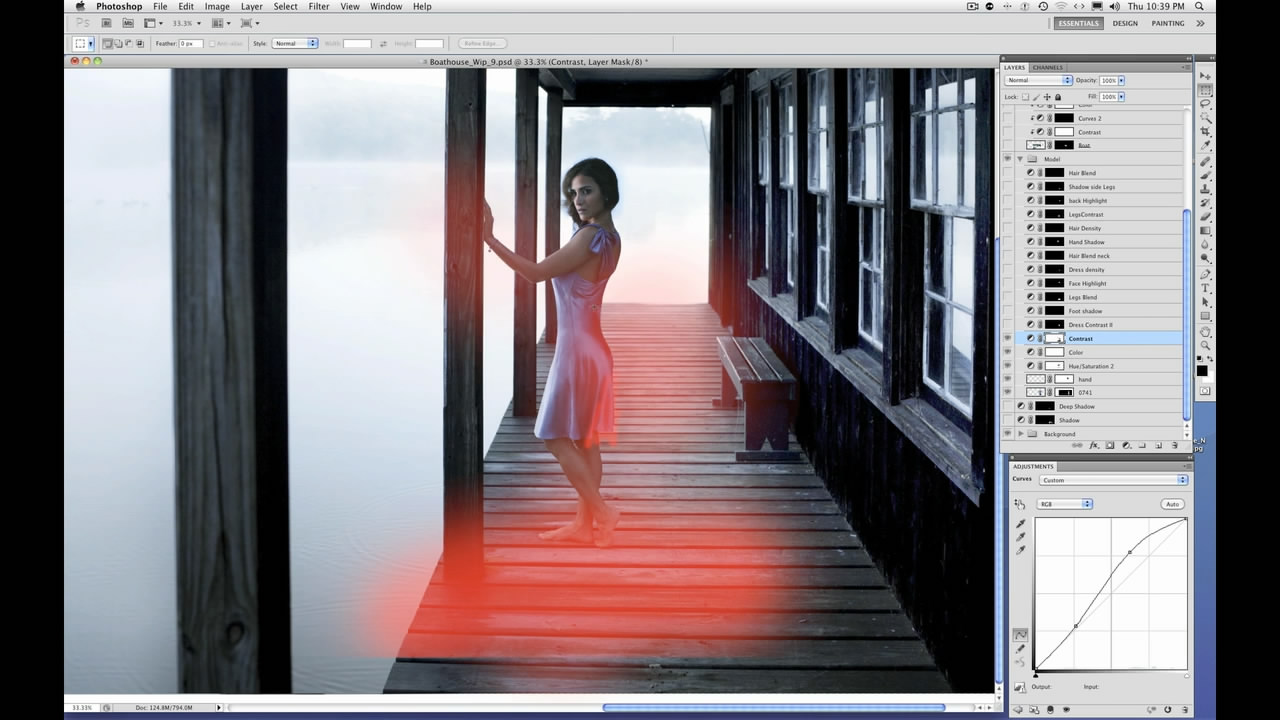Switch to the Design workspace
Viewport: 1280px width, 720px height.
click(x=1125, y=23)
